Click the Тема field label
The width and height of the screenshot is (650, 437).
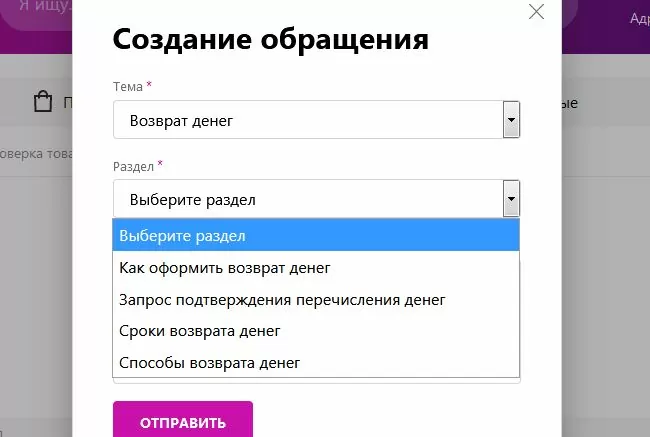pyautogui.click(x=128, y=87)
